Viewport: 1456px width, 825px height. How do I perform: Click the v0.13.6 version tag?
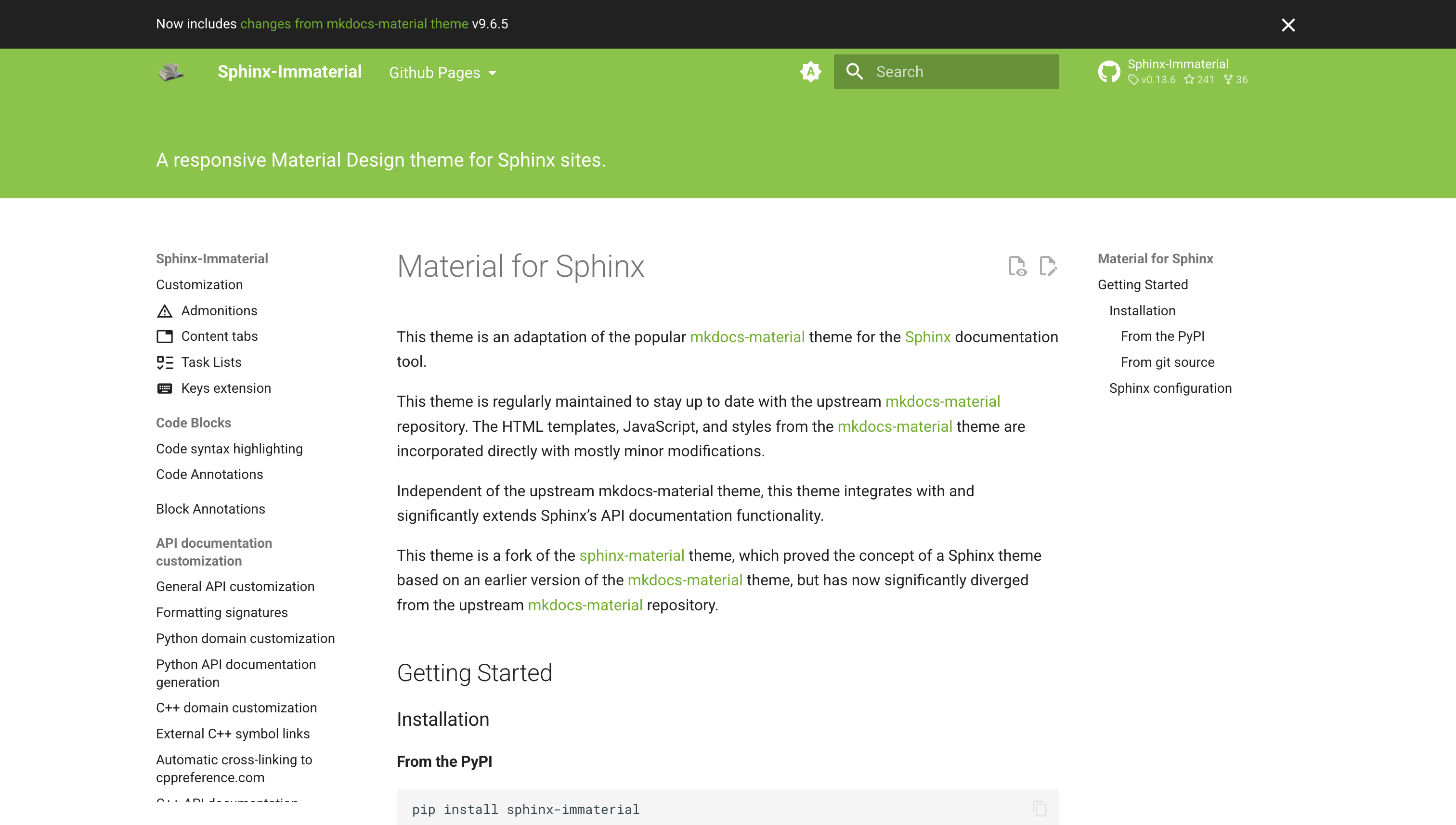point(1152,80)
